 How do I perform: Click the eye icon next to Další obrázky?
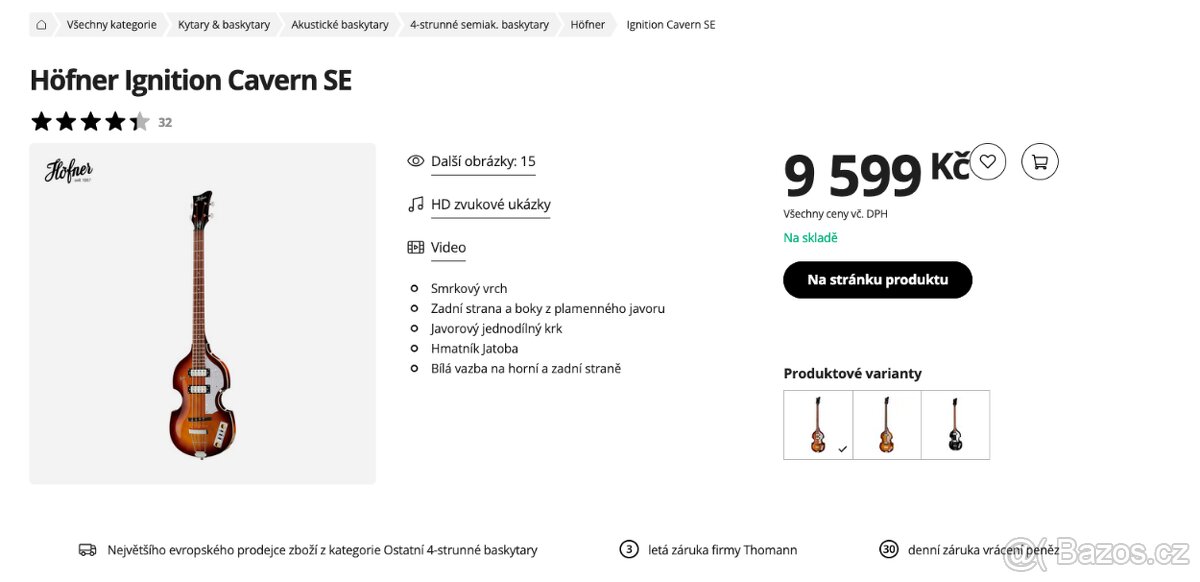click(x=416, y=161)
